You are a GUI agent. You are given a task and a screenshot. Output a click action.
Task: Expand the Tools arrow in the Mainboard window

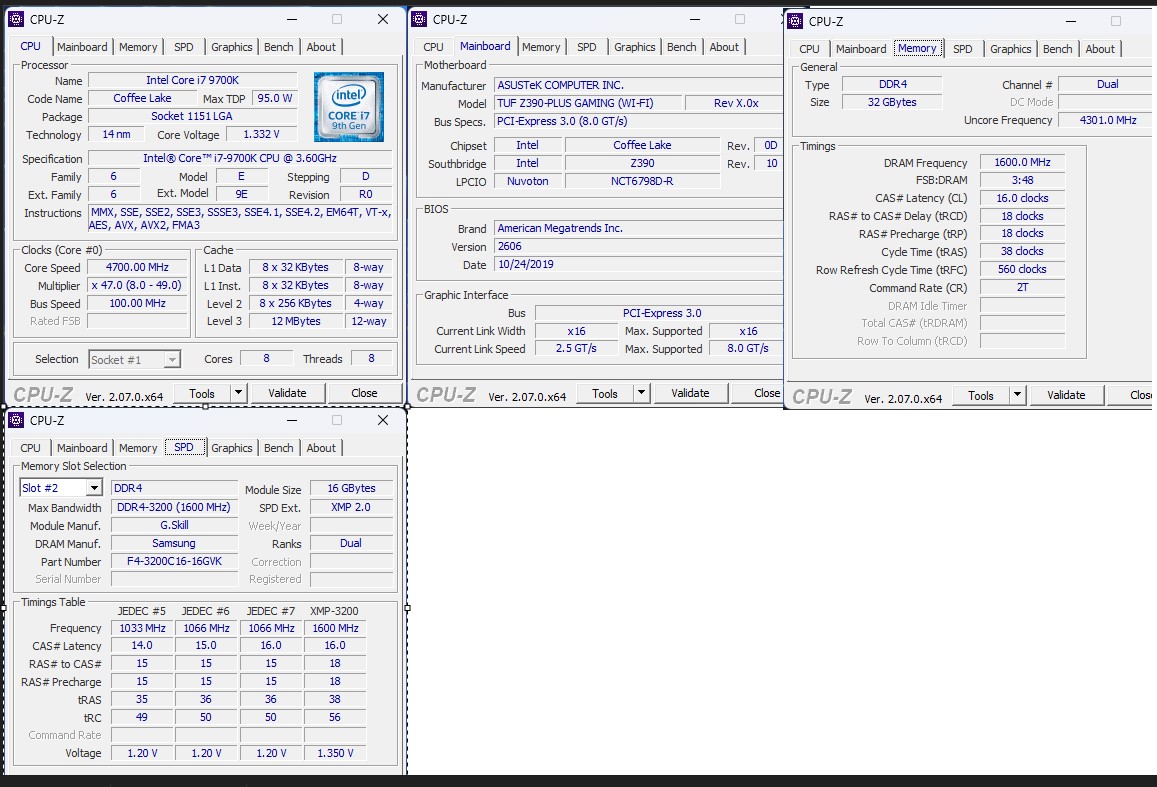click(x=641, y=393)
